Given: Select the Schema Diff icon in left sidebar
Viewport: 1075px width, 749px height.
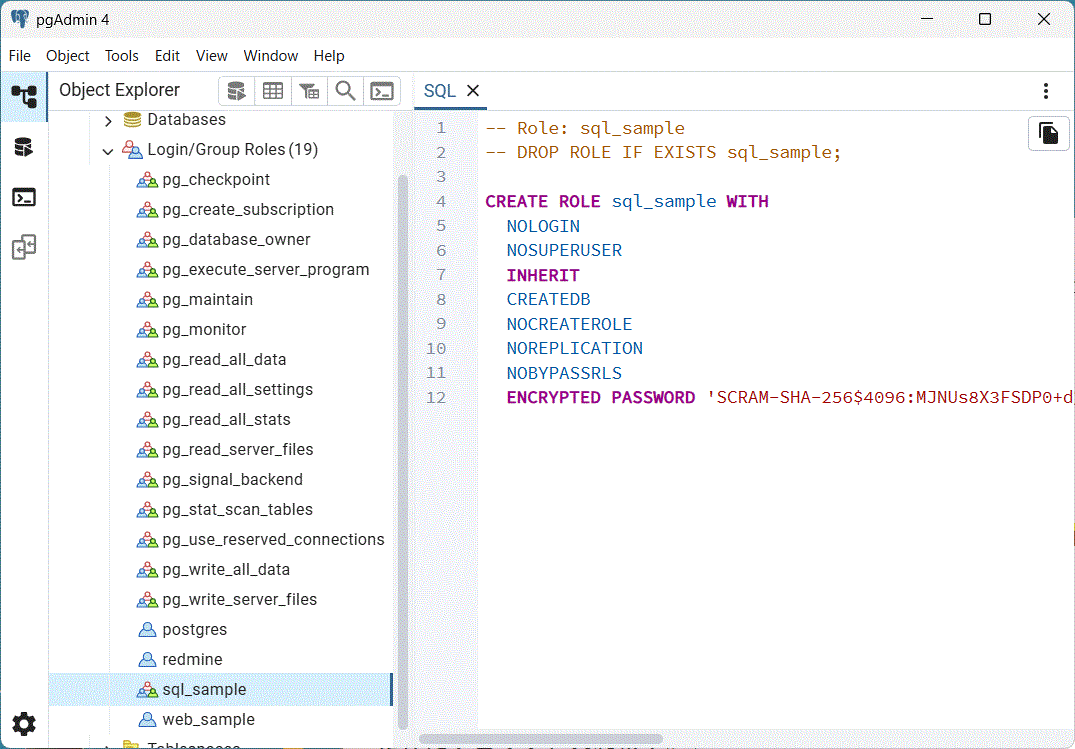Looking at the screenshot, I should [x=24, y=248].
